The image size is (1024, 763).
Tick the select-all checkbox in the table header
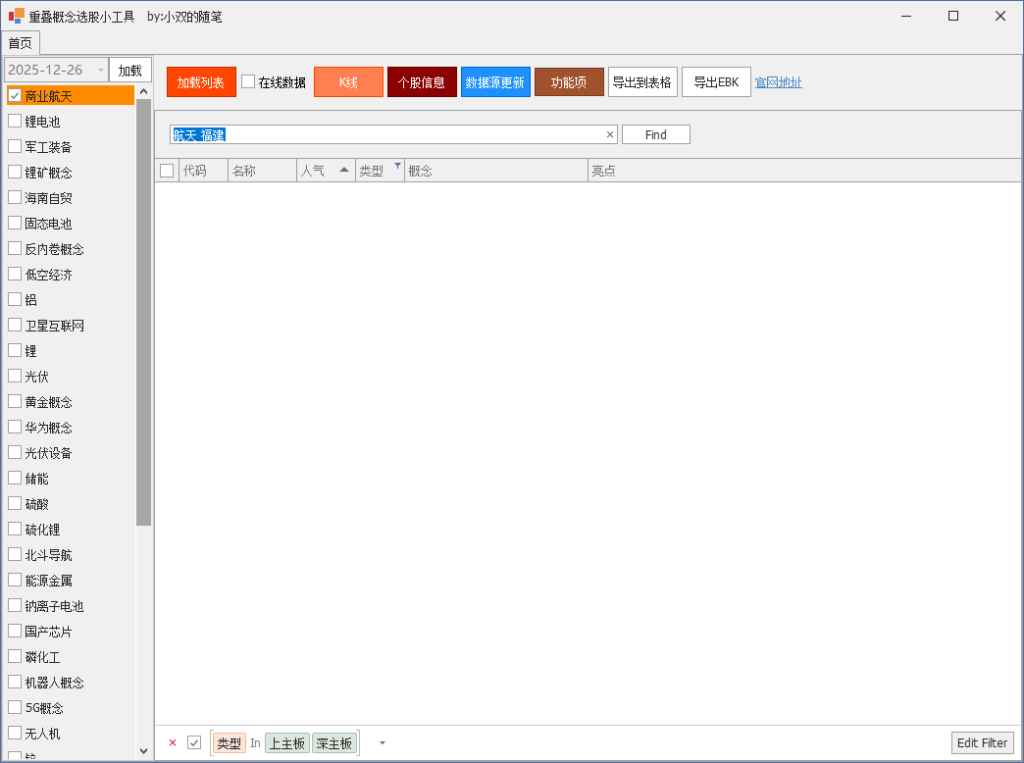point(167,171)
